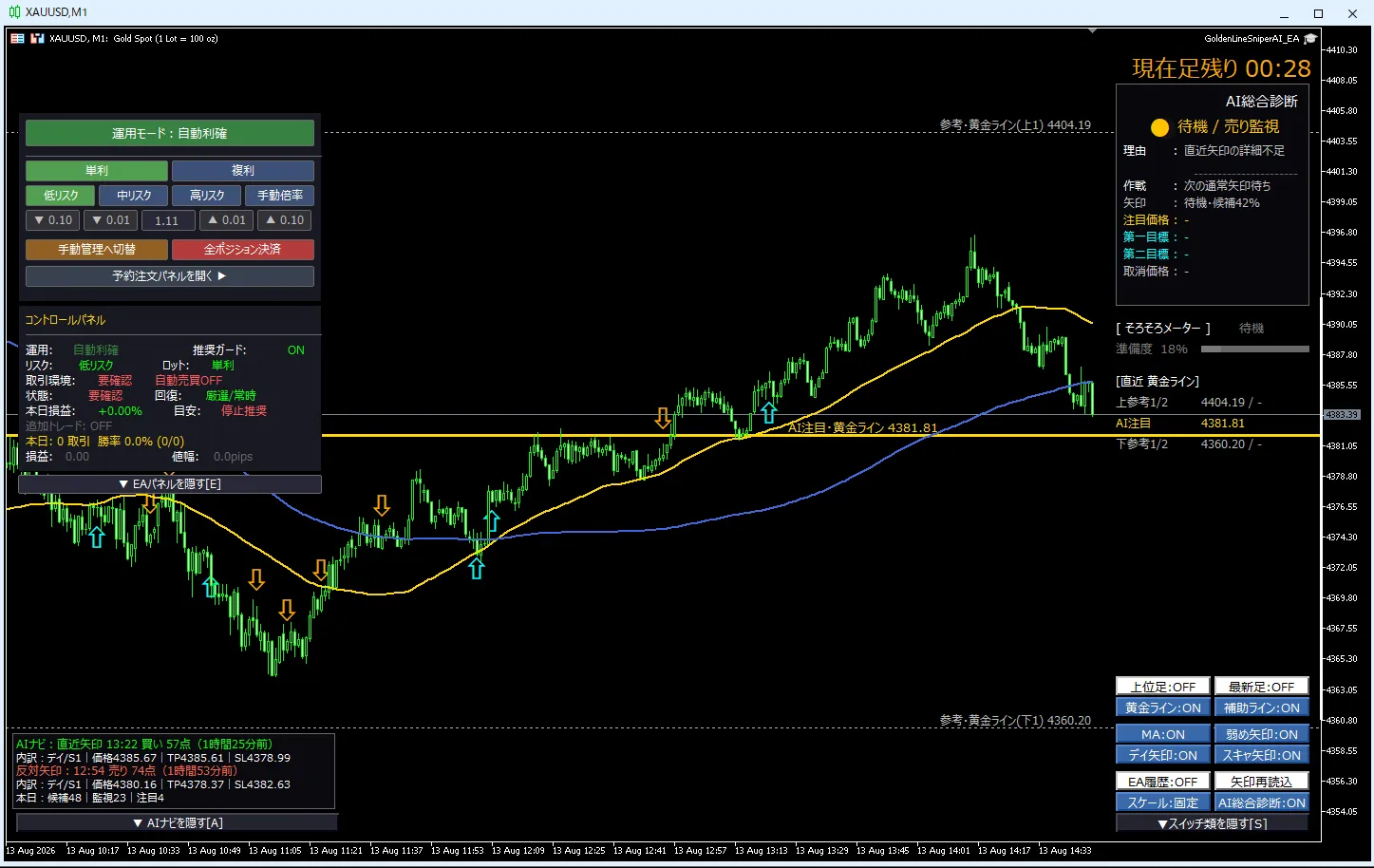This screenshot has height=868, width=1374.
Task: Click the 本日損益 +0.00% value
Action: [x=120, y=411]
